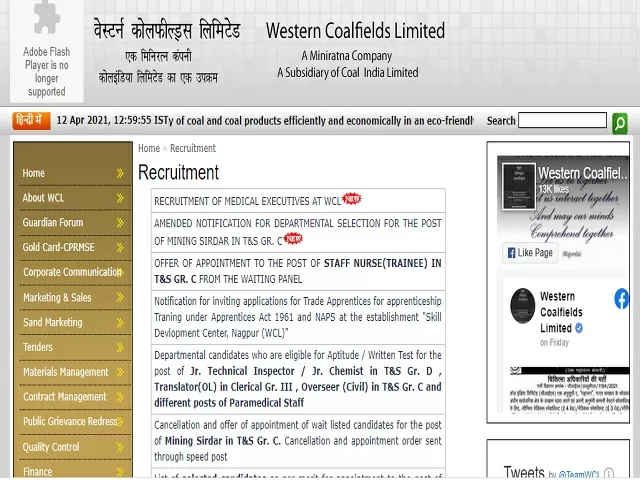The height and width of the screenshot is (480, 640).
Task: Click the Facebook post image with Hindi text
Action: 569,389
